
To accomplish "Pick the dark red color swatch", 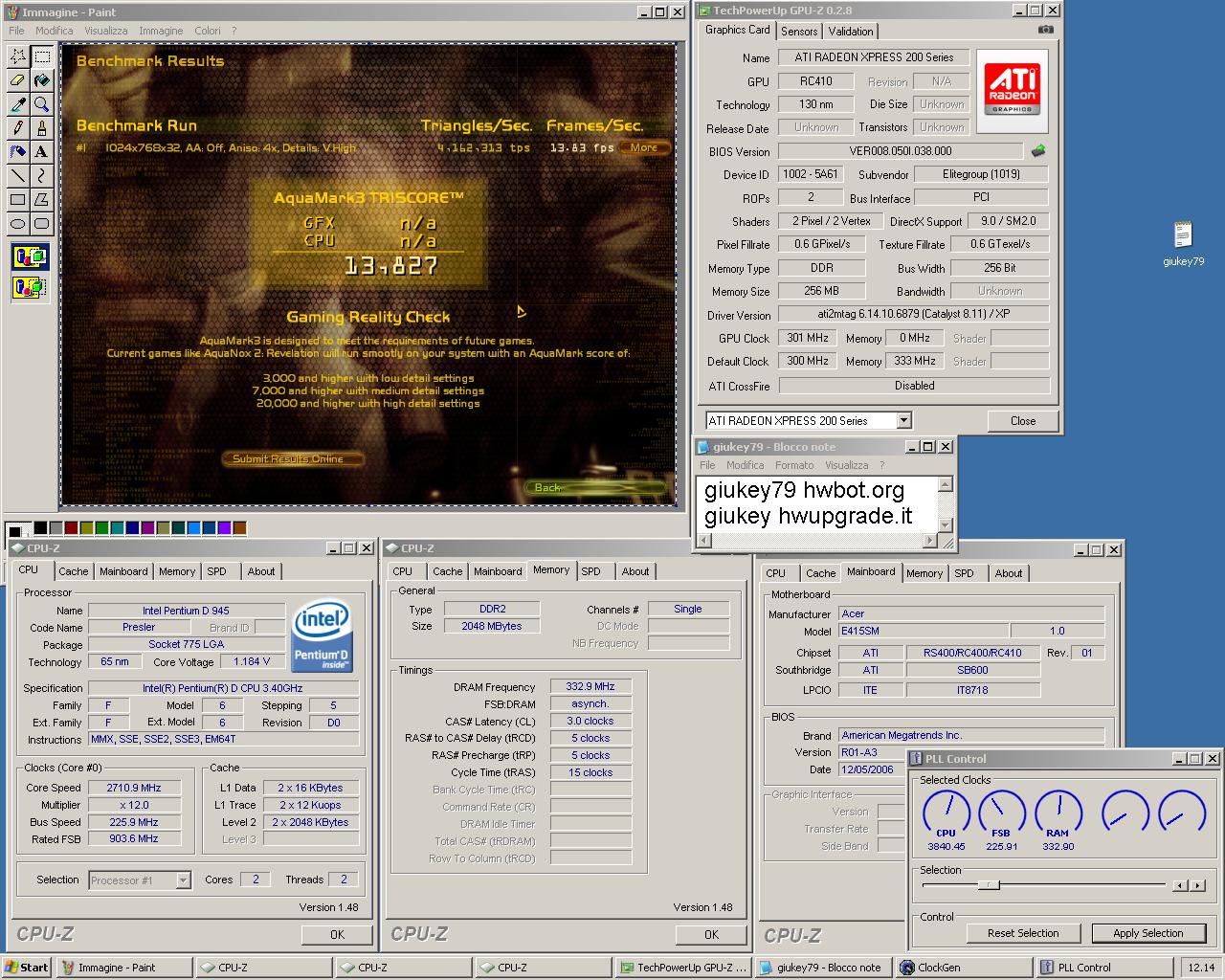I will (x=72, y=527).
